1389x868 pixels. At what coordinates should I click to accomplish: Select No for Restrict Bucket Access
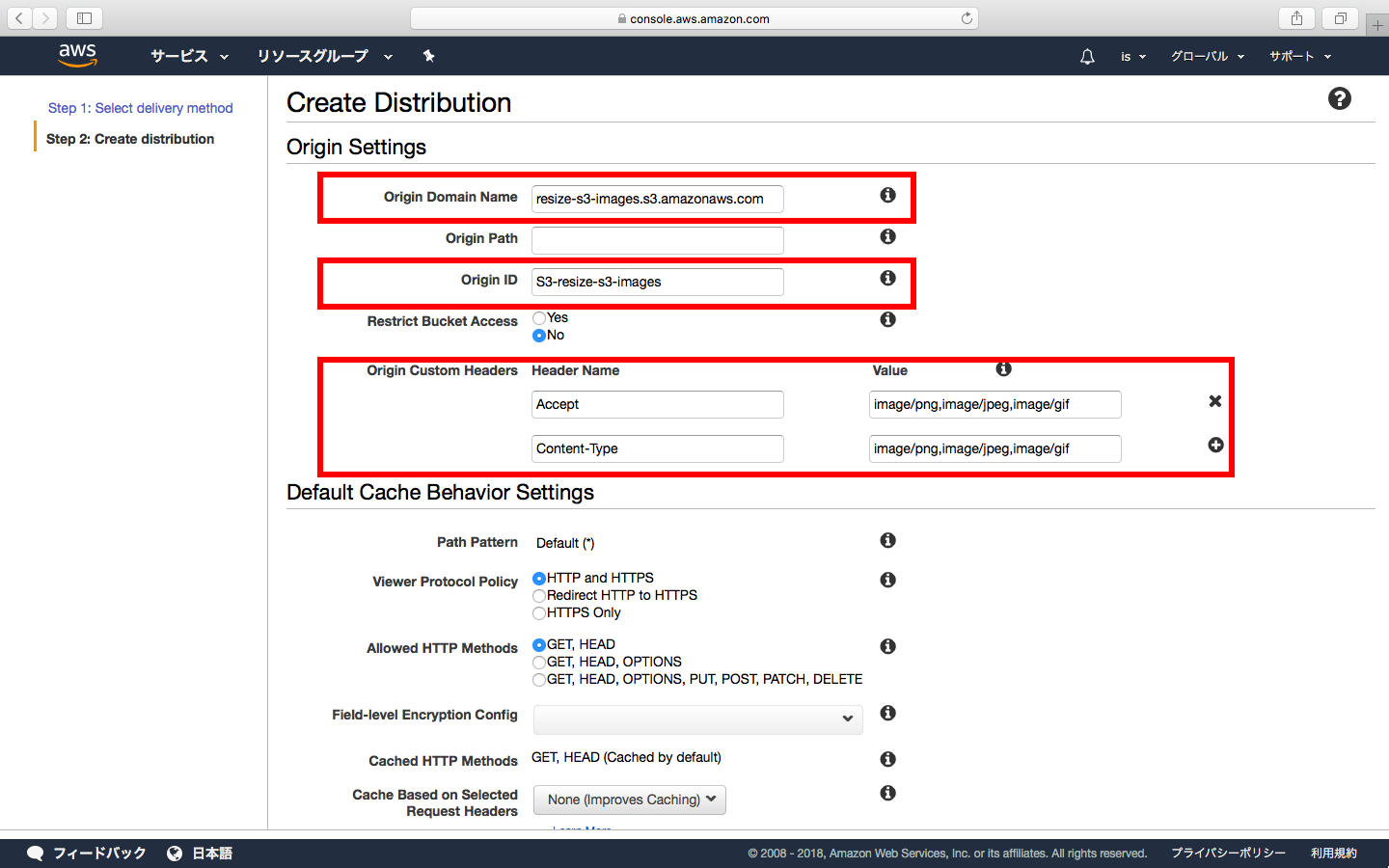tap(539, 335)
